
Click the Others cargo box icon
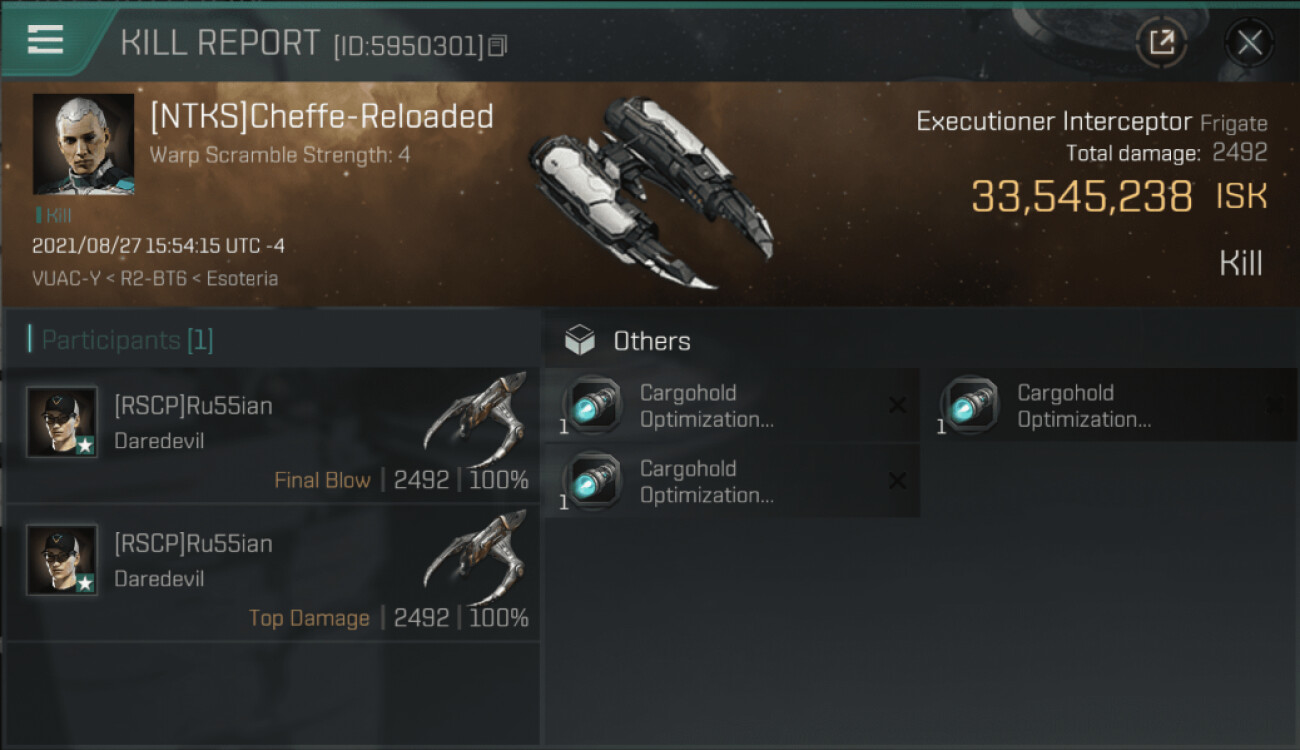tap(580, 341)
